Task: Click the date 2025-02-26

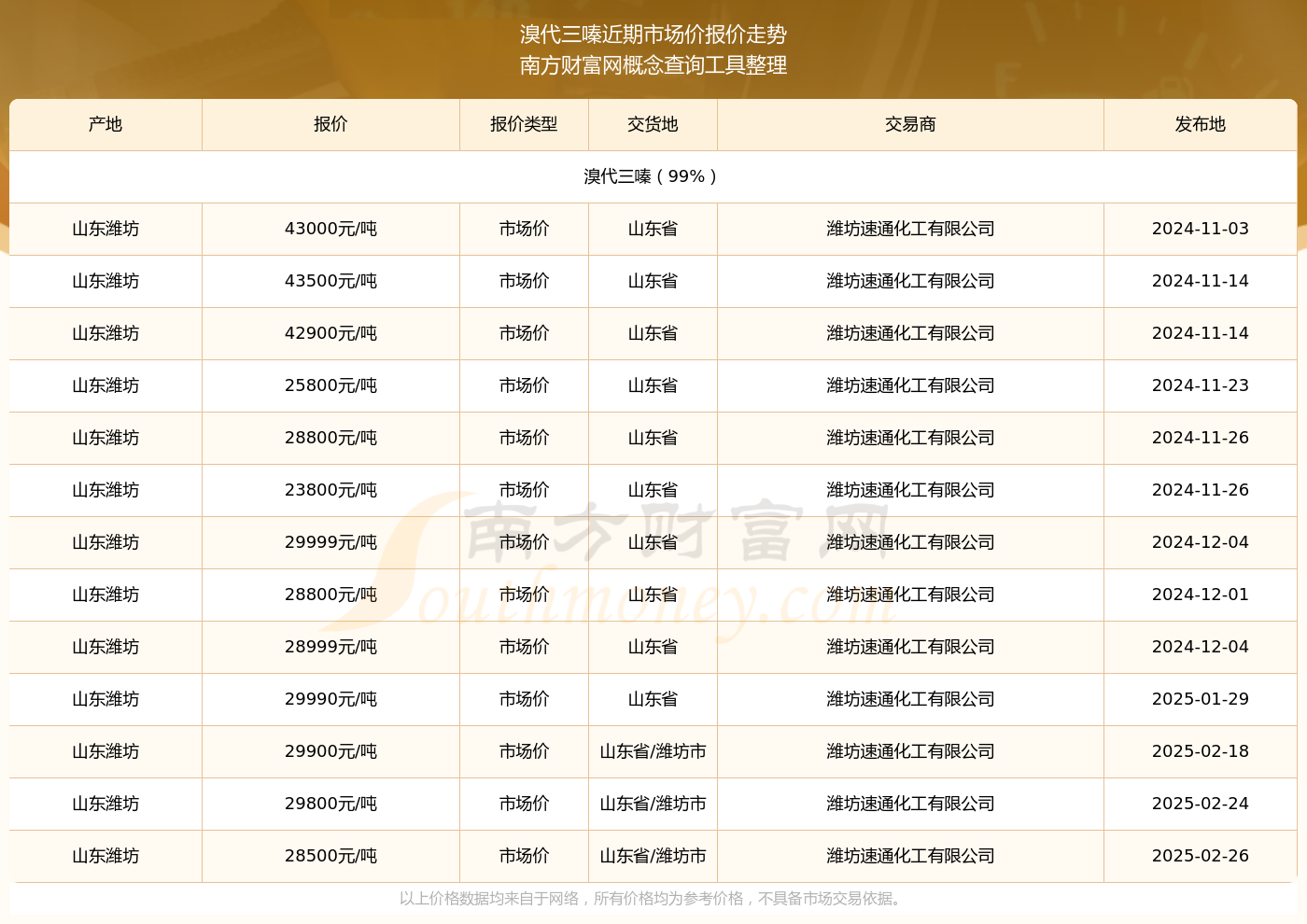Action: pos(1200,856)
